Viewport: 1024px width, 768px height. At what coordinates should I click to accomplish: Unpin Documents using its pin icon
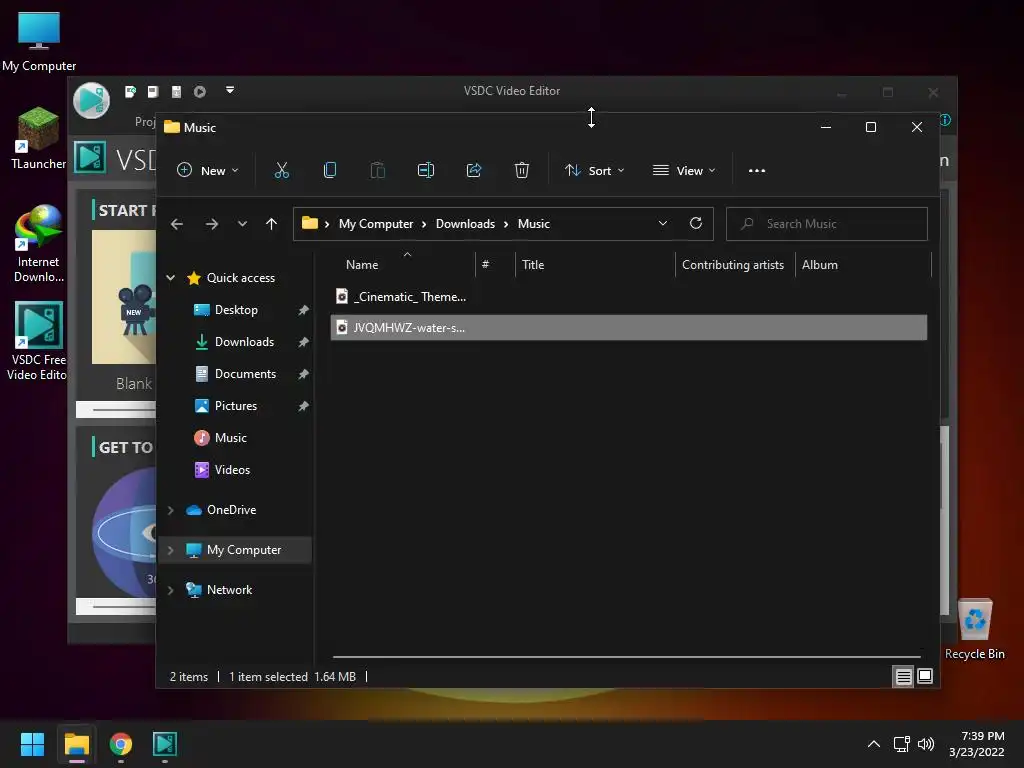304,374
